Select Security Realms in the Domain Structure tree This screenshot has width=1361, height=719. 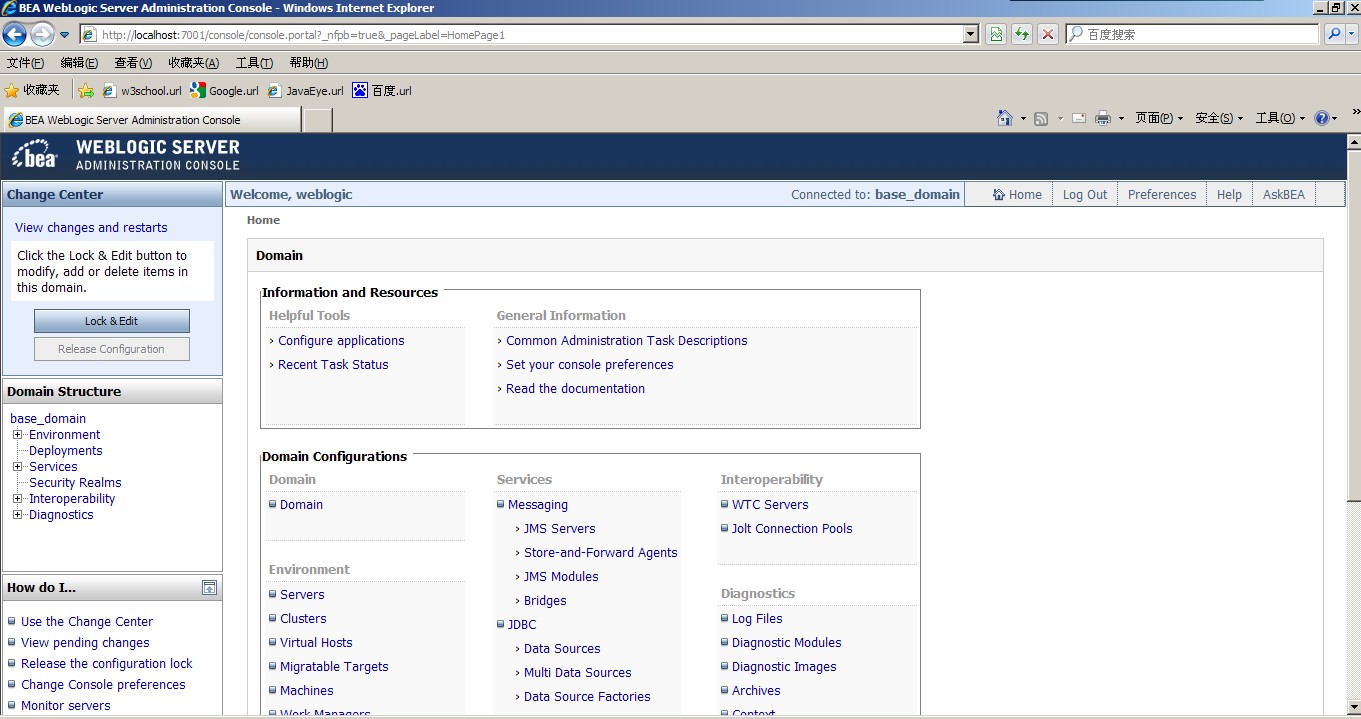75,483
